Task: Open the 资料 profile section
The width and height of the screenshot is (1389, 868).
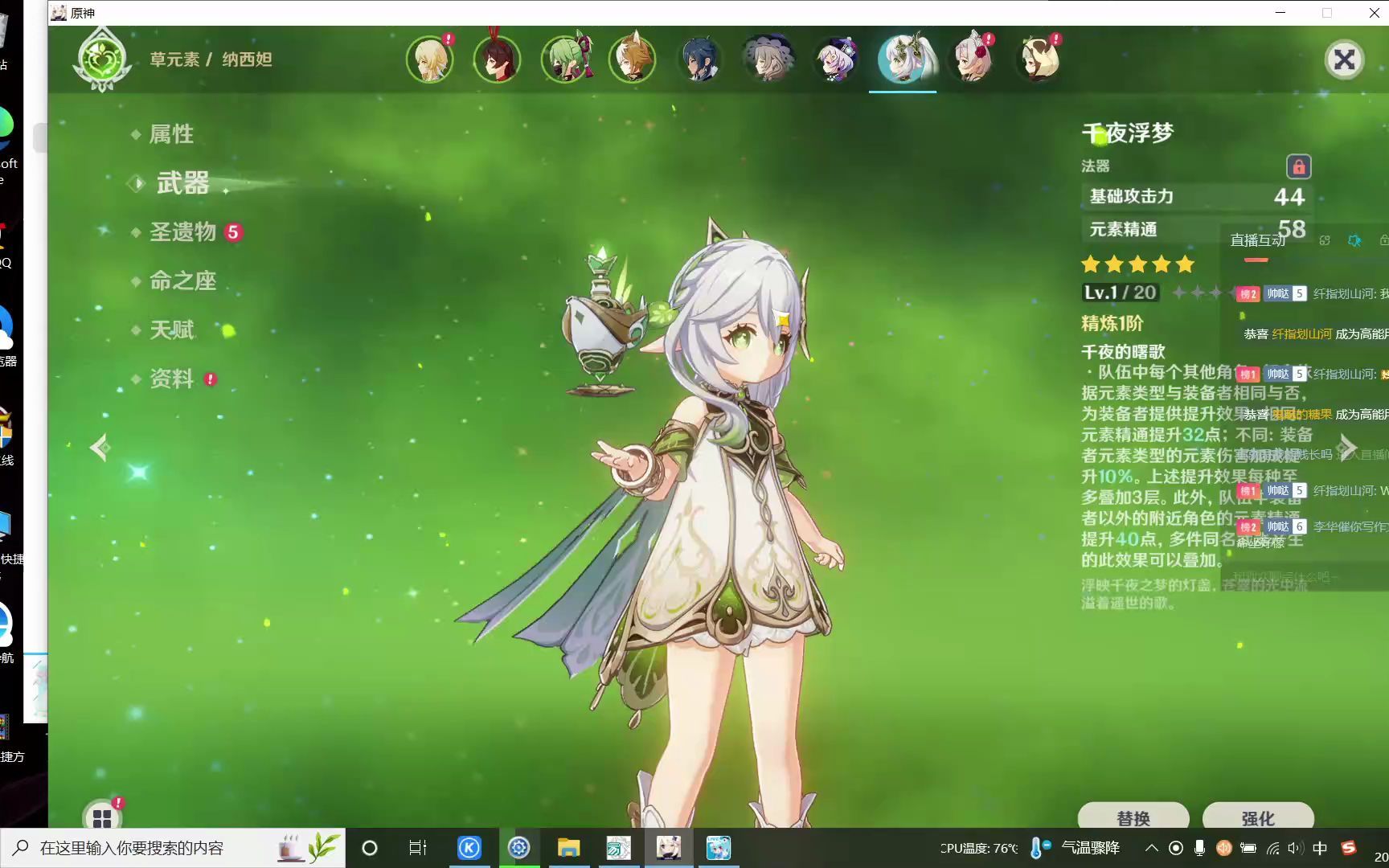Action: click(x=172, y=379)
